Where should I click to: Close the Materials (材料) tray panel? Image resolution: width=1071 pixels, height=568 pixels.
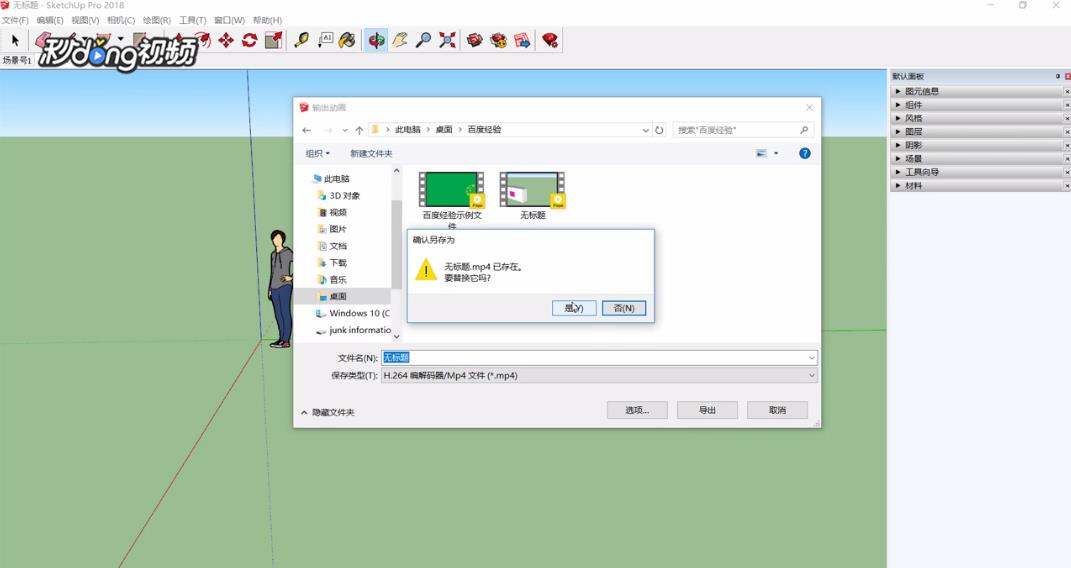[x=1067, y=186]
